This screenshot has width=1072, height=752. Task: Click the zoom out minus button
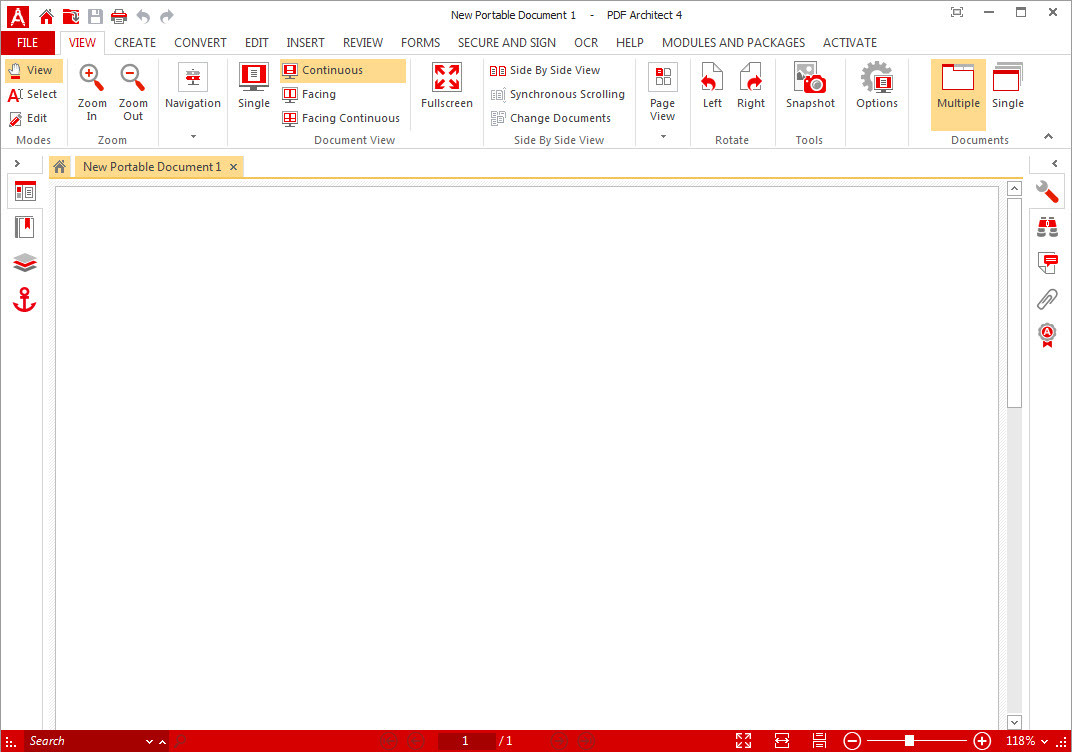point(852,741)
